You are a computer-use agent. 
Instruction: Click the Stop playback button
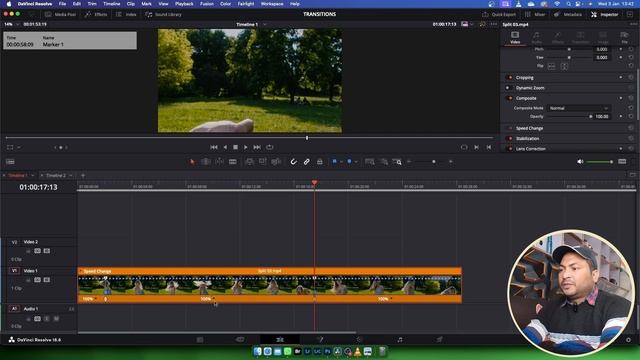coord(235,147)
